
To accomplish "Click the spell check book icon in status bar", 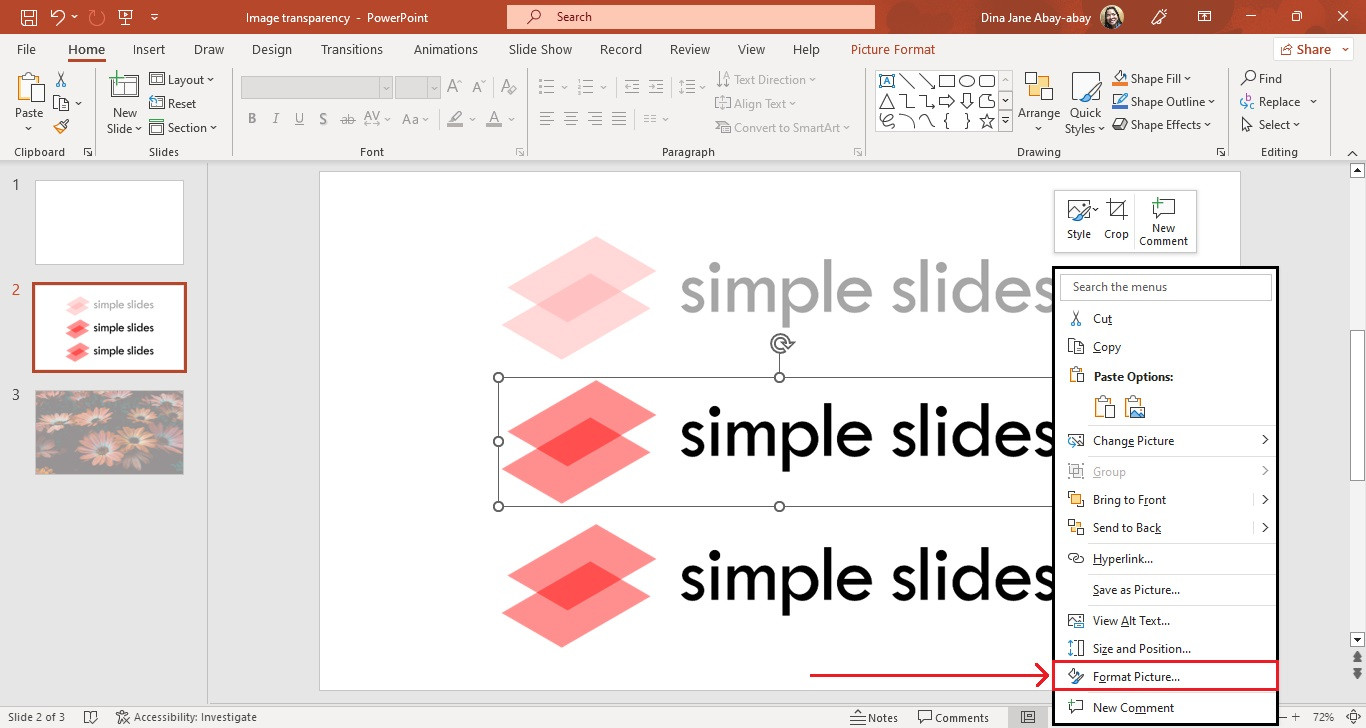I will pyautogui.click(x=91, y=717).
